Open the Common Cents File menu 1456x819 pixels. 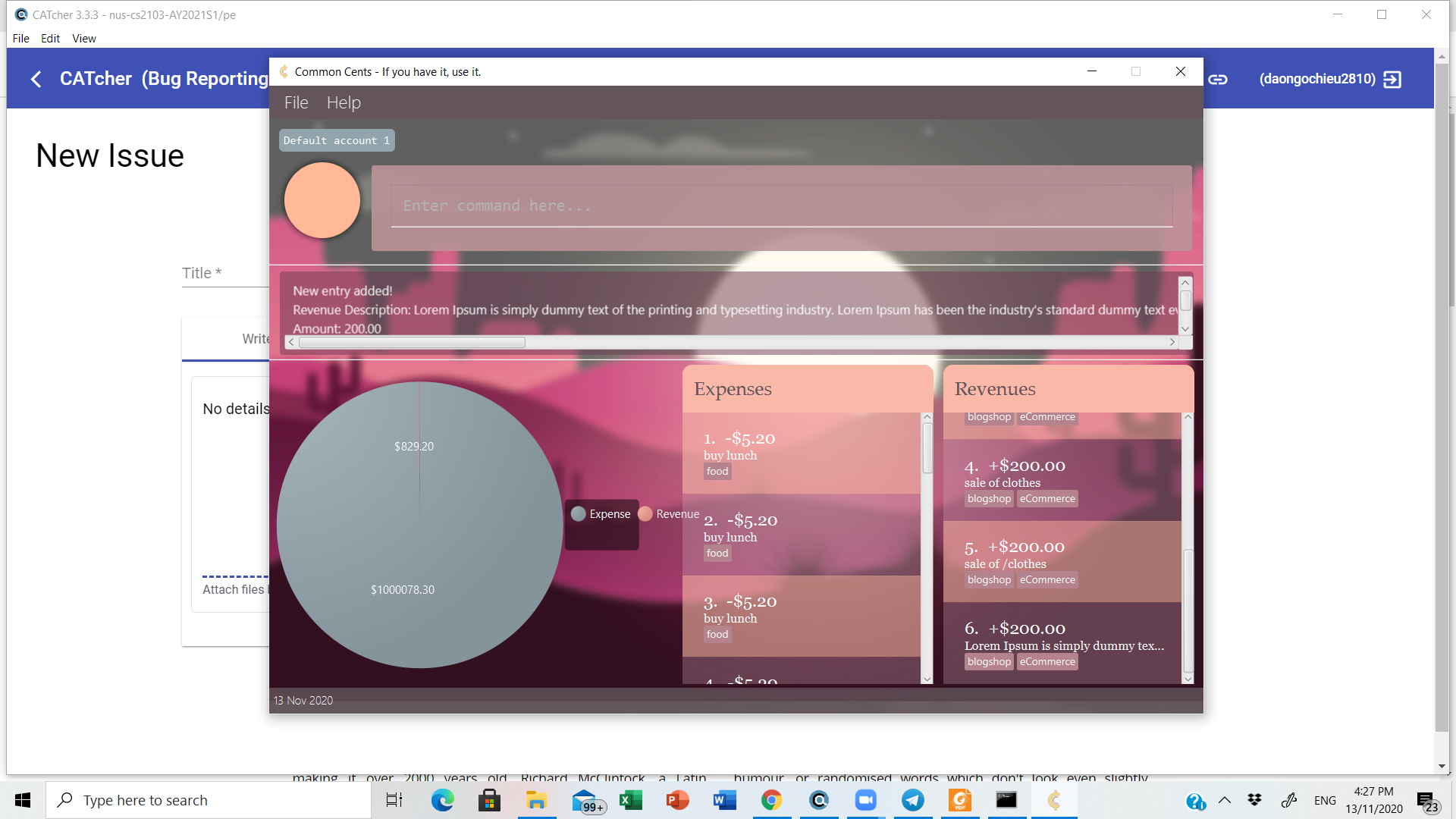[x=296, y=102]
